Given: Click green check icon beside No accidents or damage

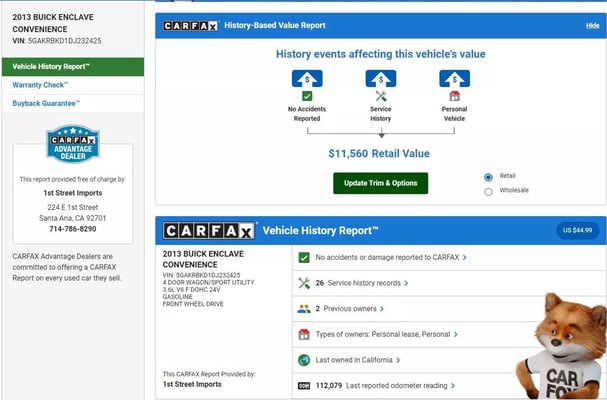Looking at the screenshot, I should pos(304,258).
